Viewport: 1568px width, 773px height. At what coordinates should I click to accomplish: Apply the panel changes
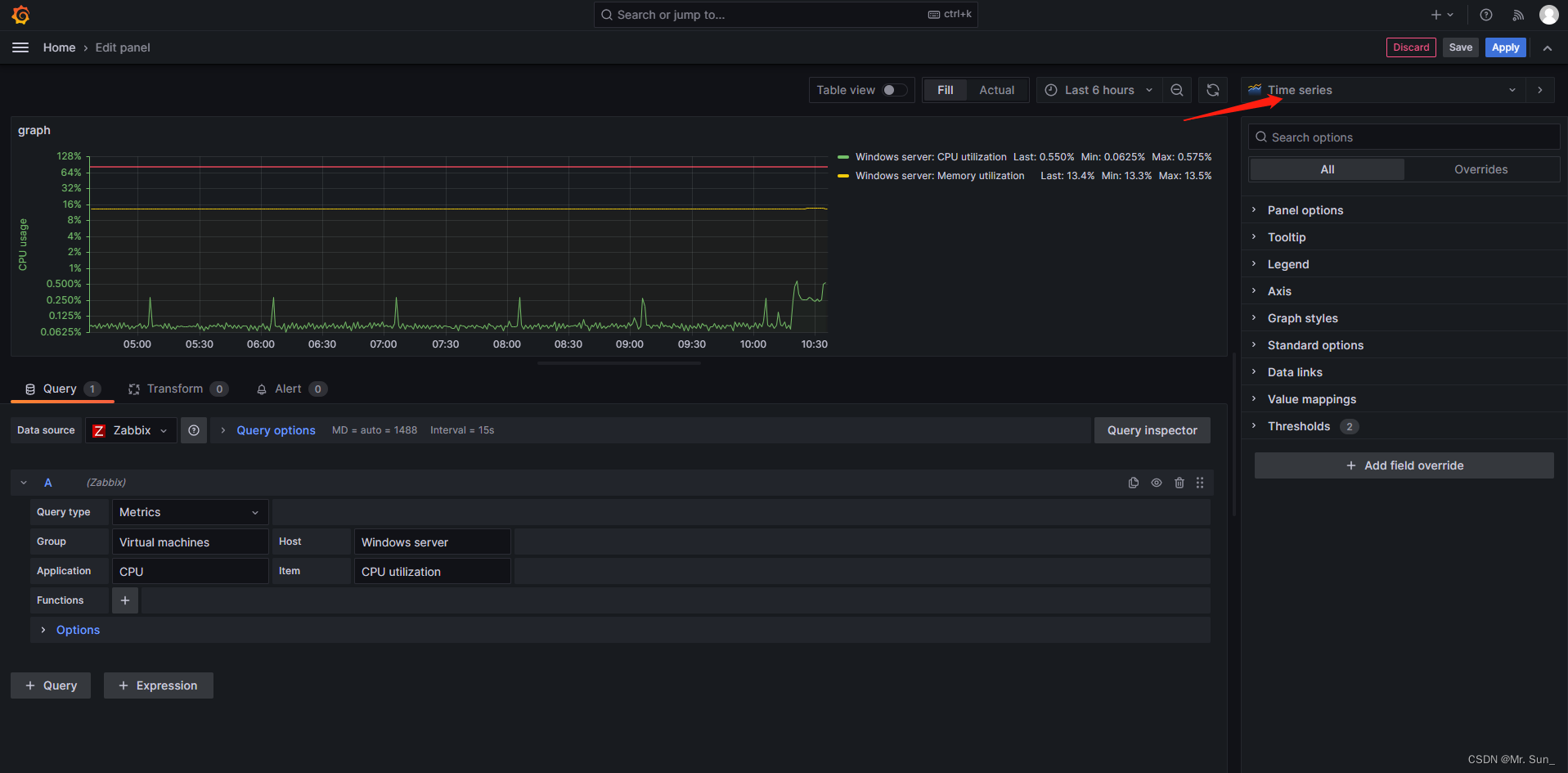[x=1505, y=47]
